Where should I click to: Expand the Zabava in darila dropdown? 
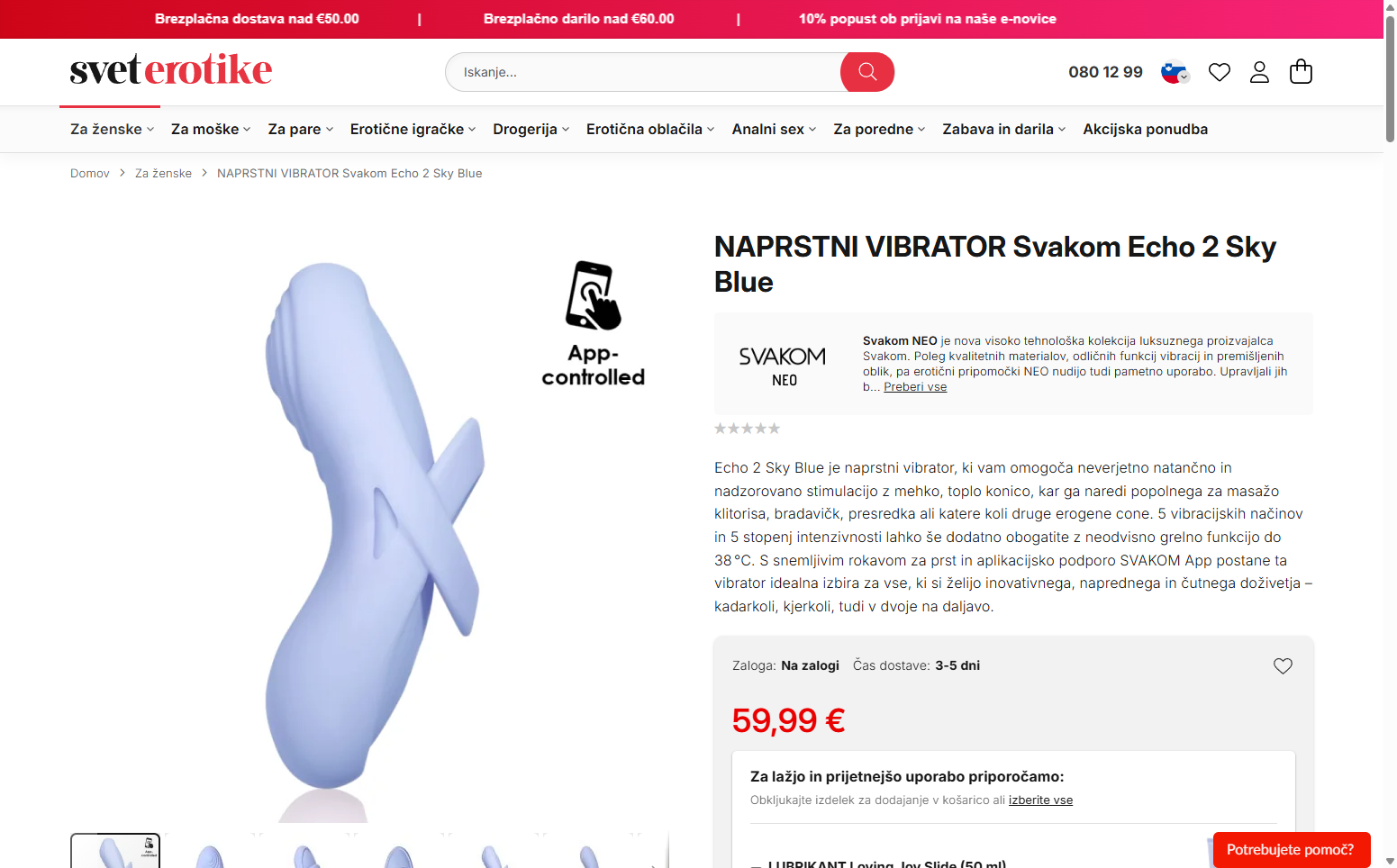click(1003, 130)
